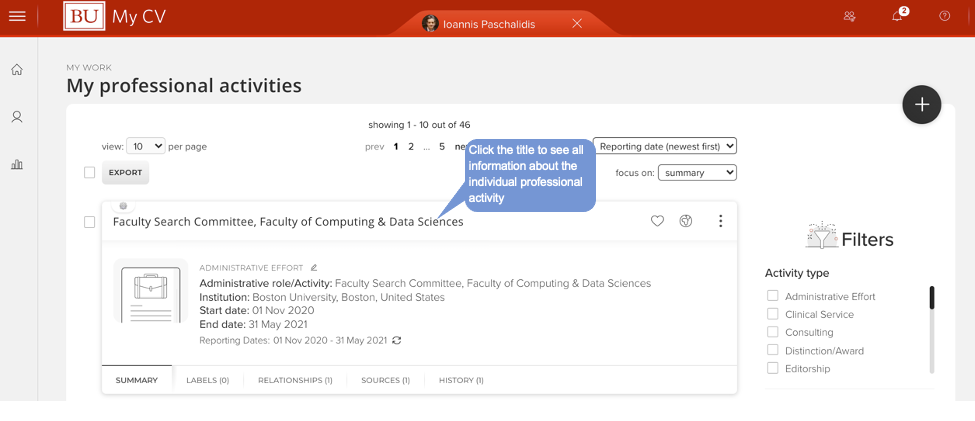Open the profile person icon in sidebar
Viewport: 975px width, 421px height.
tap(17, 117)
